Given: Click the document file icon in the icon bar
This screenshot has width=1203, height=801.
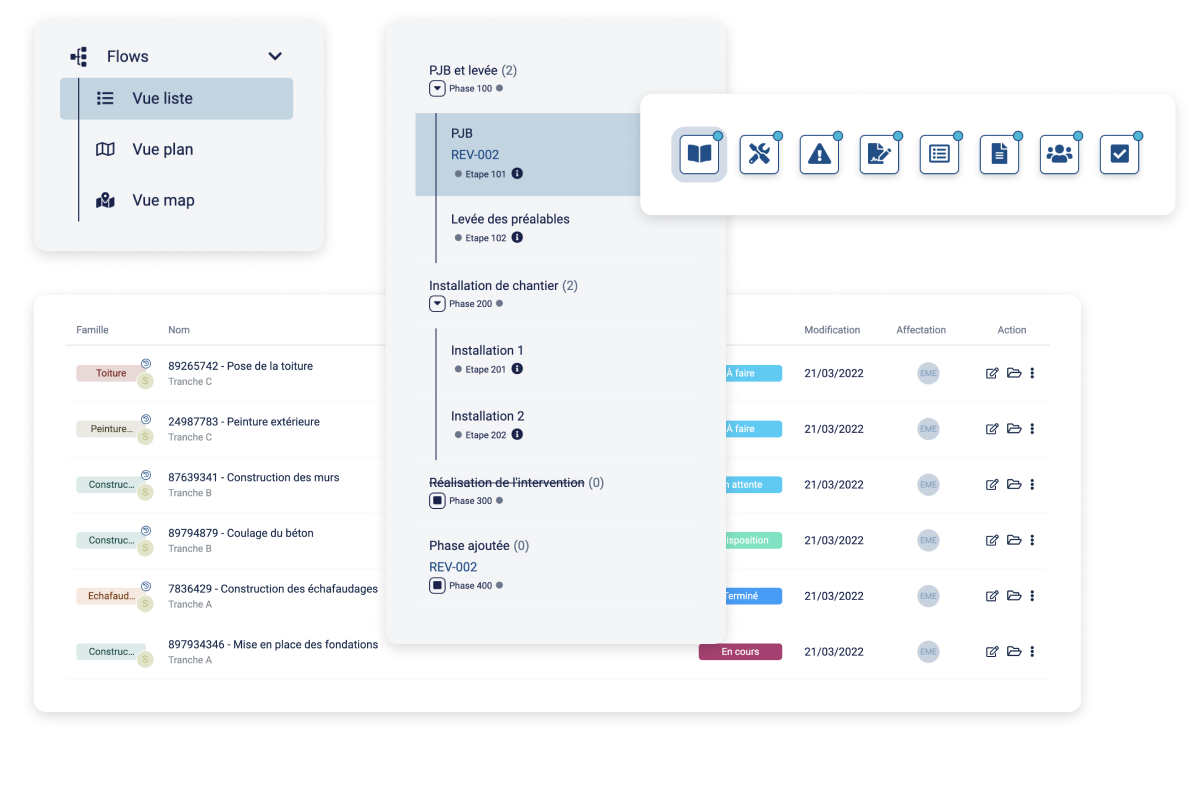Looking at the screenshot, I should (x=999, y=153).
